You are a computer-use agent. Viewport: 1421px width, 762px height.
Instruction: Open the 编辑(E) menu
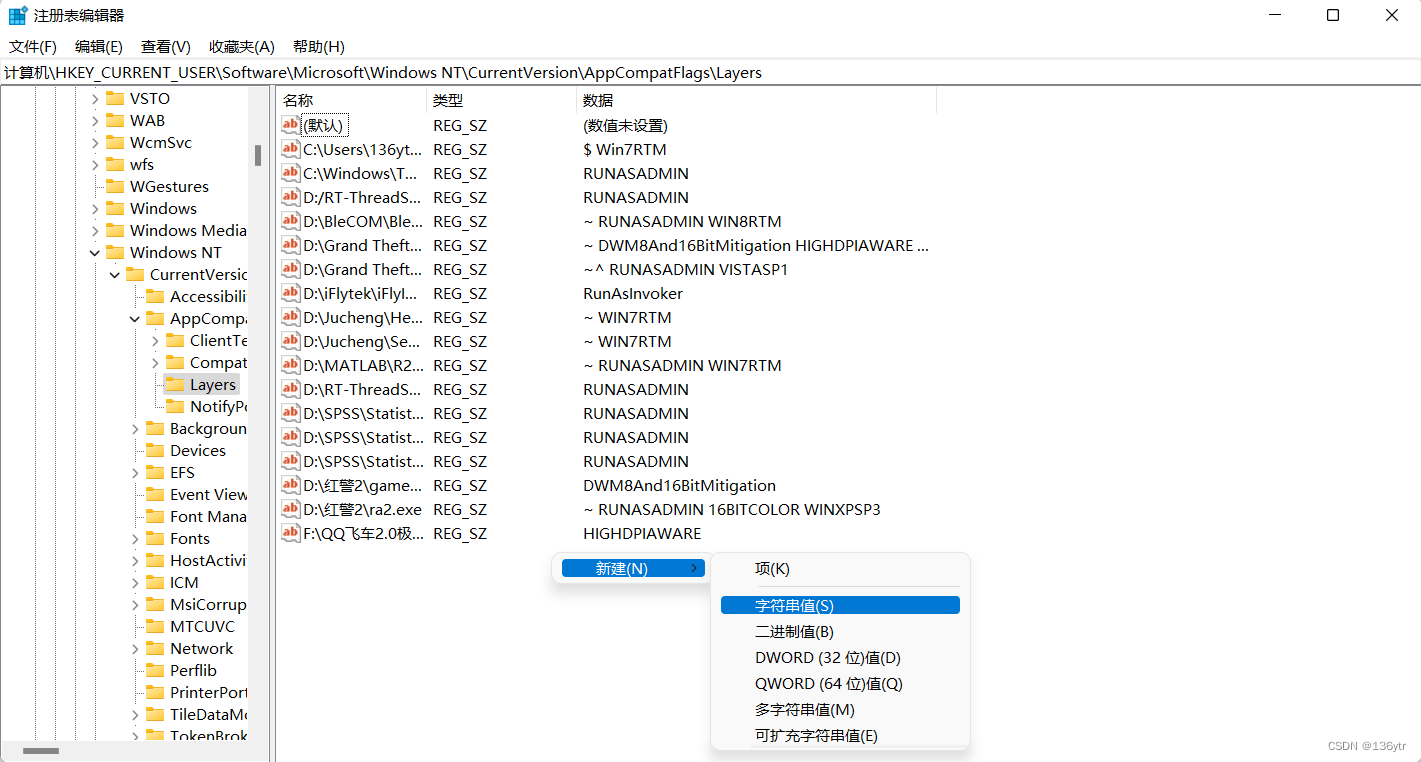[x=99, y=46]
